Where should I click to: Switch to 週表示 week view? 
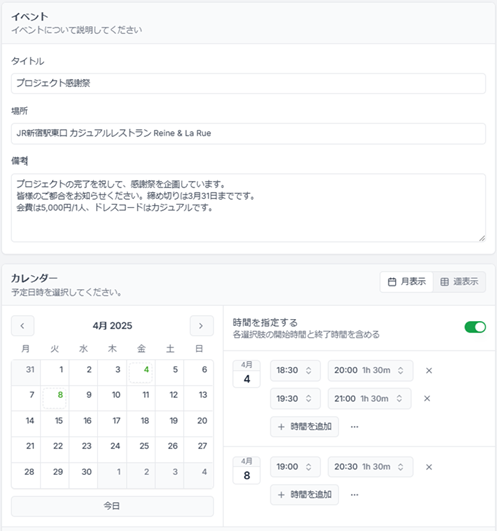[459, 282]
